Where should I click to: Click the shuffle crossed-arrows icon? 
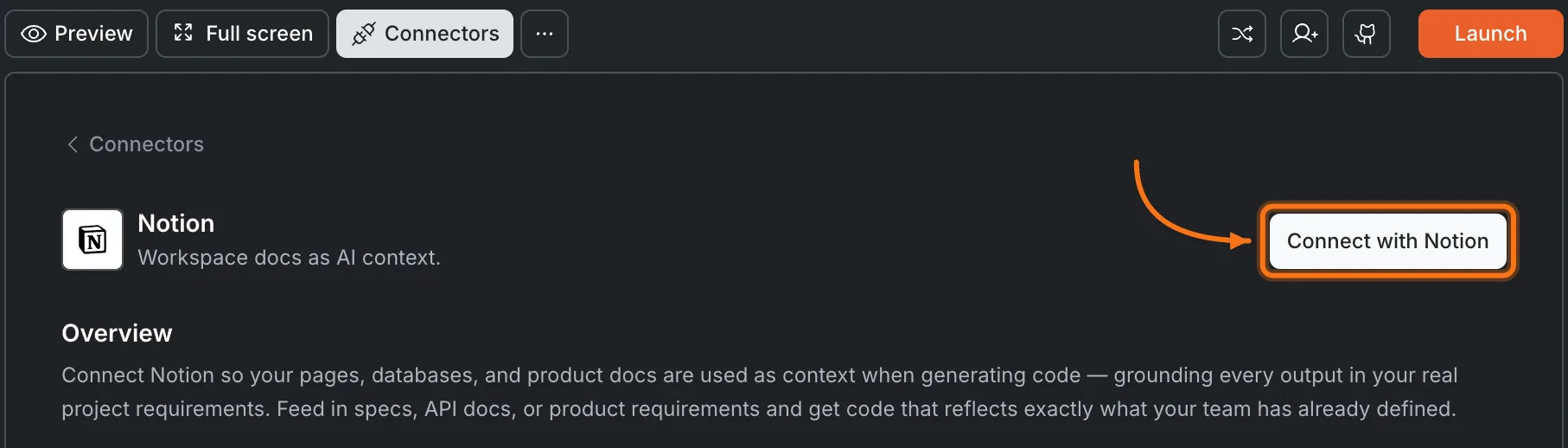coord(1242,34)
